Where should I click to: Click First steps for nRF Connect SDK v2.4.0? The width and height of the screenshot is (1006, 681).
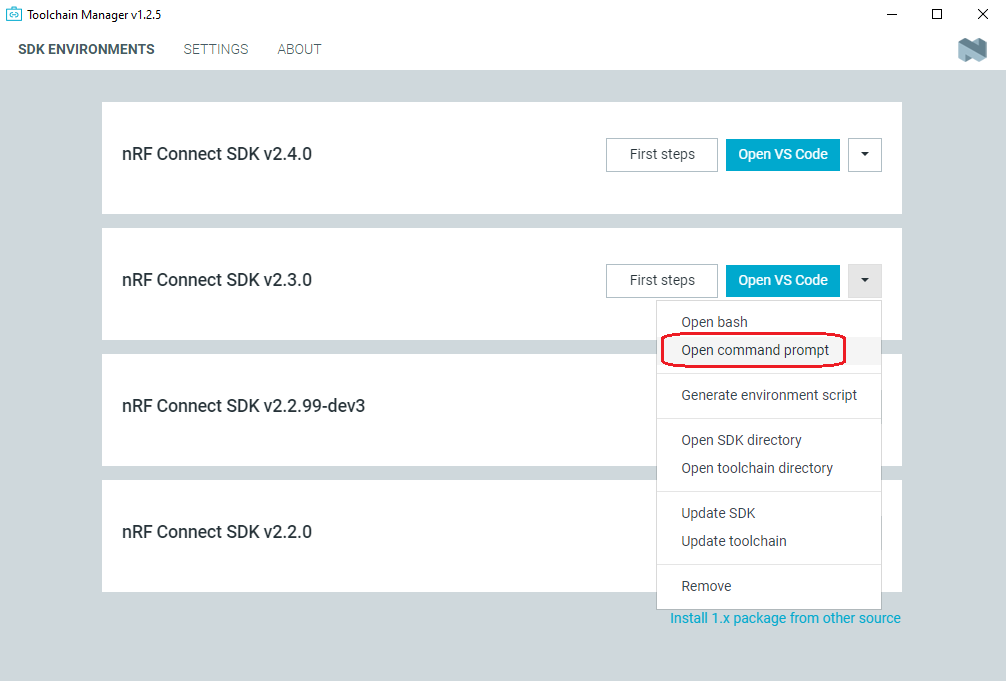[661, 155]
